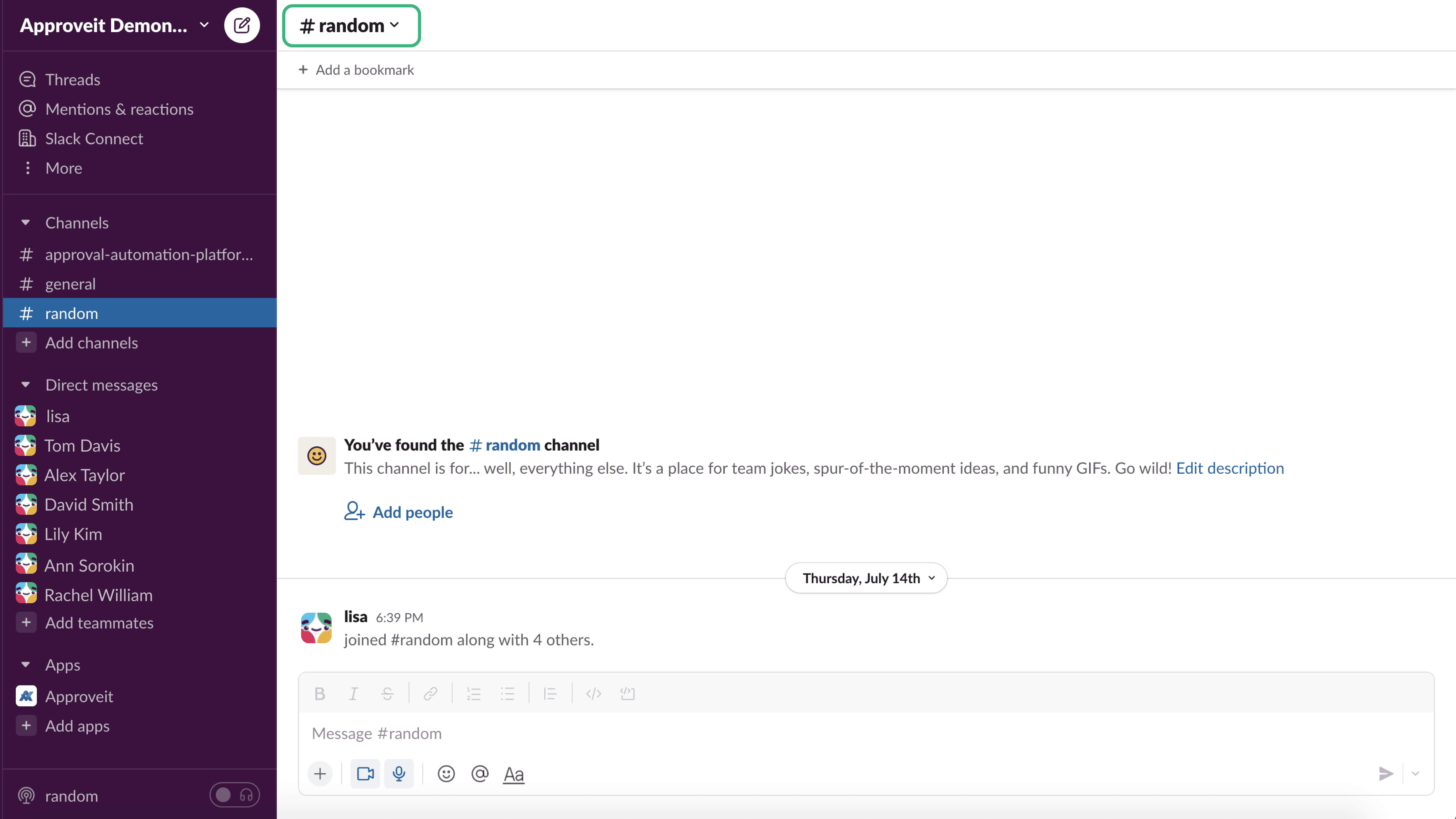Click Edit description link
This screenshot has width=1456, height=819.
coord(1230,468)
